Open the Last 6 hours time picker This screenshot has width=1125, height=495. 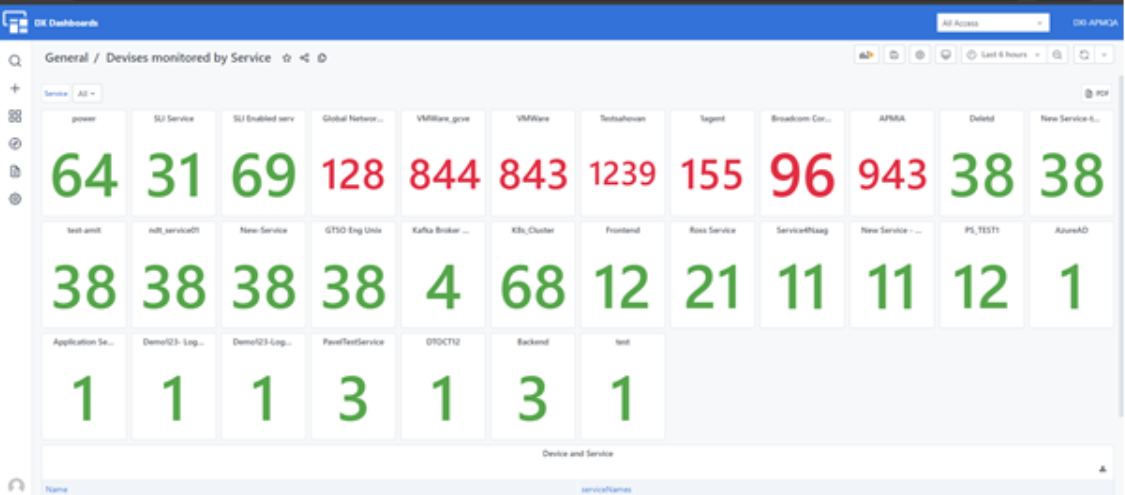(x=1004, y=55)
